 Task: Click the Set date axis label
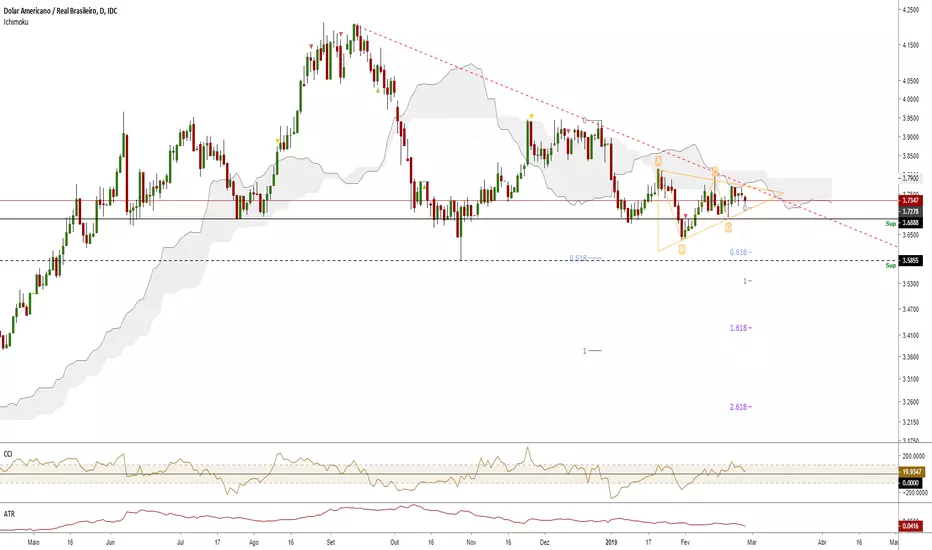(x=331, y=543)
